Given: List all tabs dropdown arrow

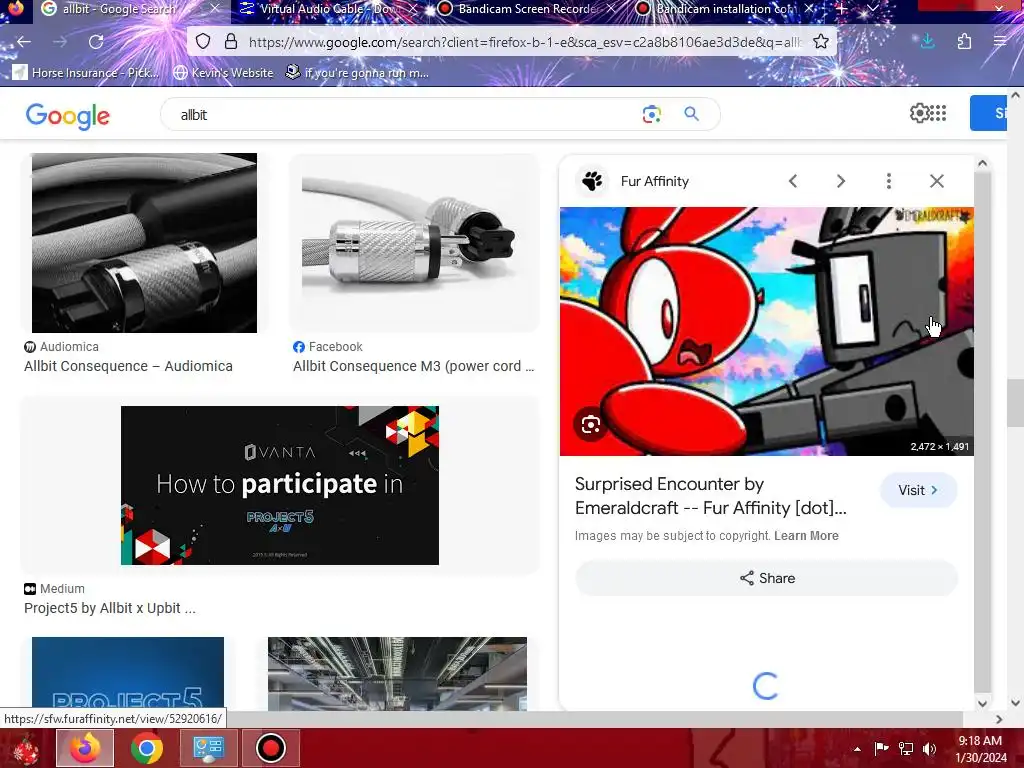Looking at the screenshot, I should [x=872, y=8].
